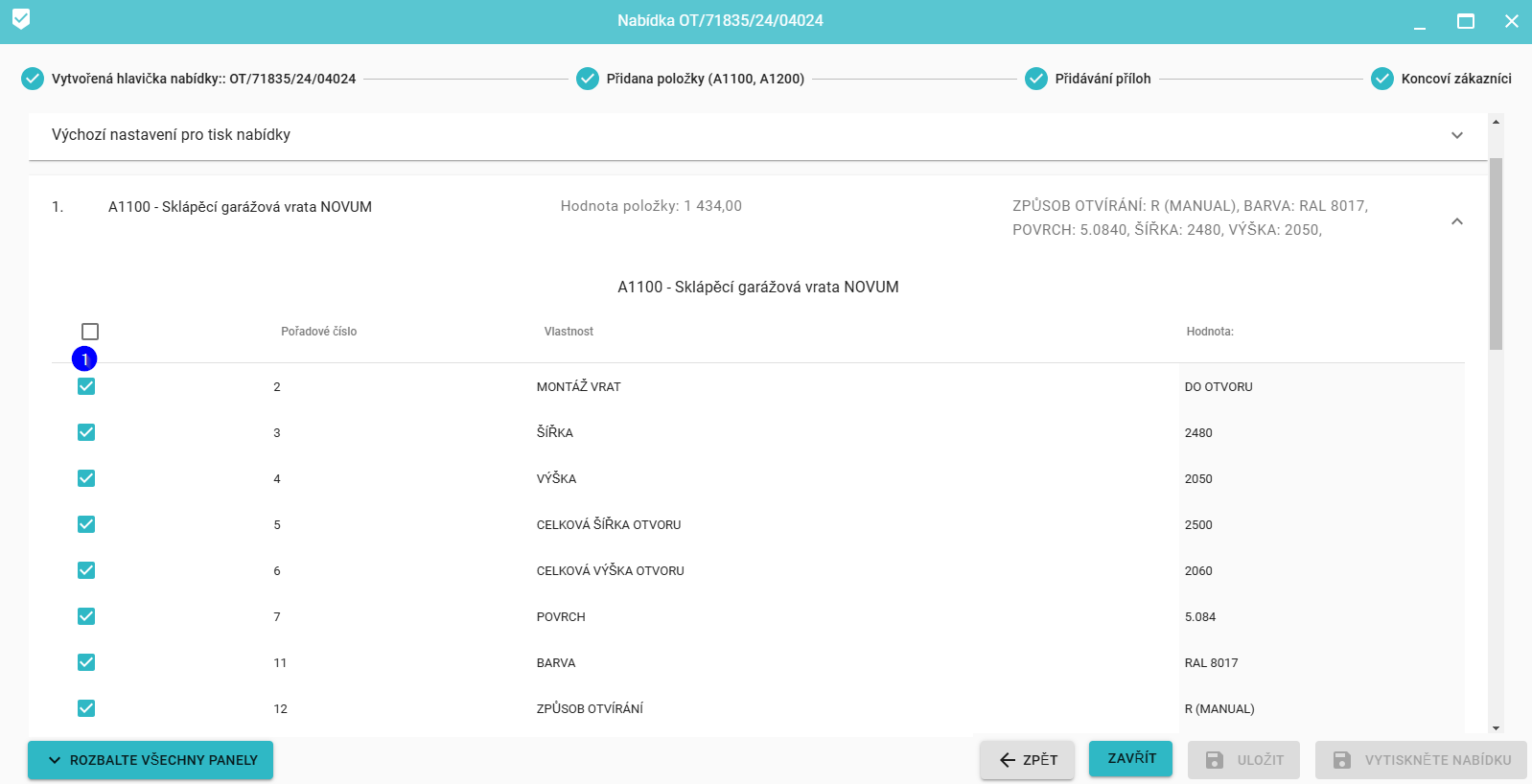This screenshot has height=784, width=1532.
Task: Expand all panels with Rozbalte všechny panely
Action: 151,760
